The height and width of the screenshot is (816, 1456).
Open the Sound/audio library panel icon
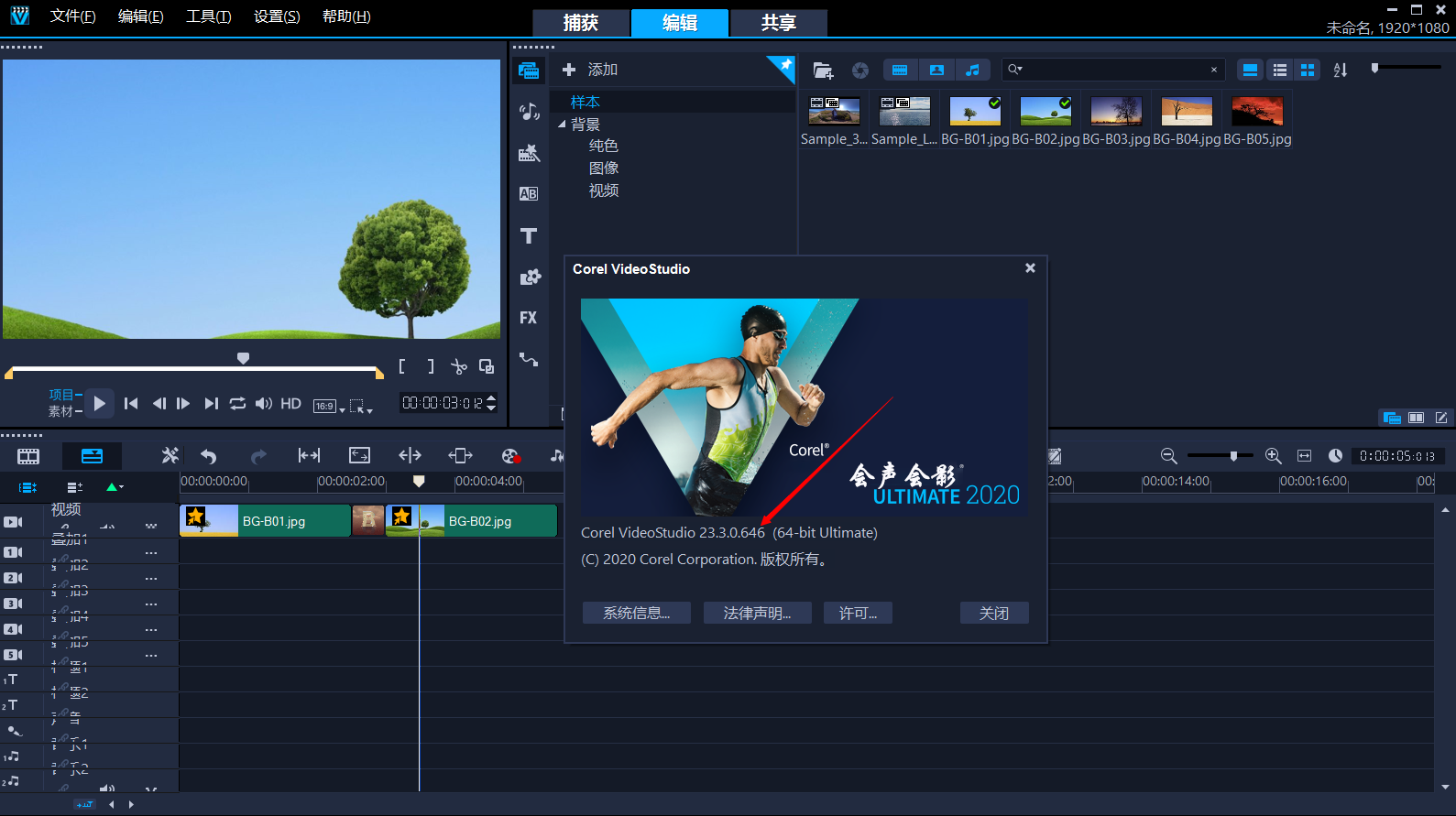(x=529, y=112)
